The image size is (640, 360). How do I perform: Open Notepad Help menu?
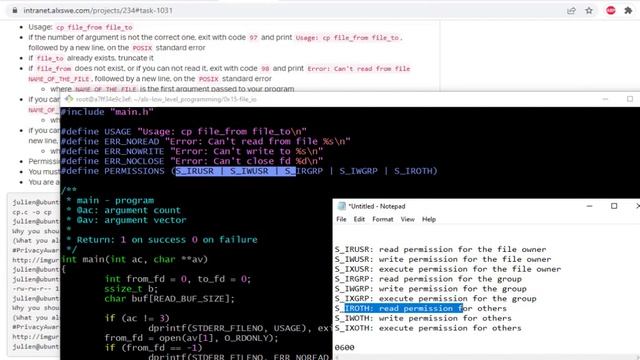coord(429,219)
